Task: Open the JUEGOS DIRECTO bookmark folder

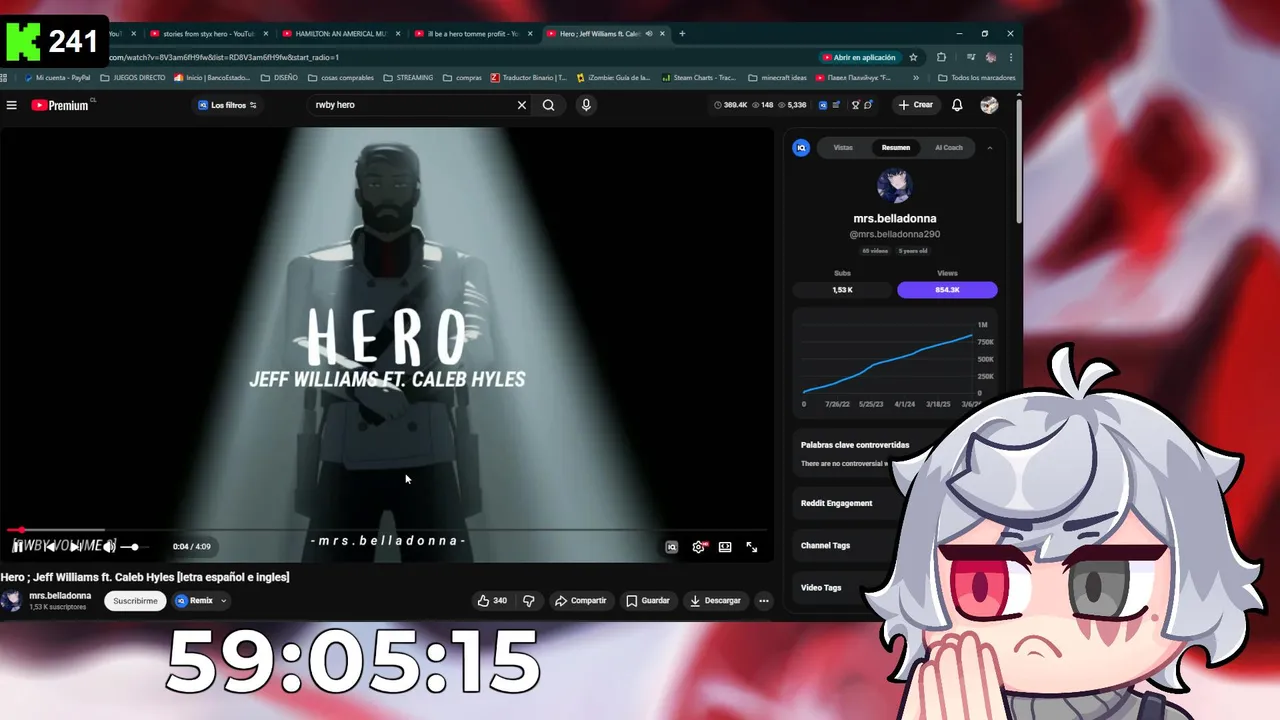Action: pyautogui.click(x=133, y=77)
